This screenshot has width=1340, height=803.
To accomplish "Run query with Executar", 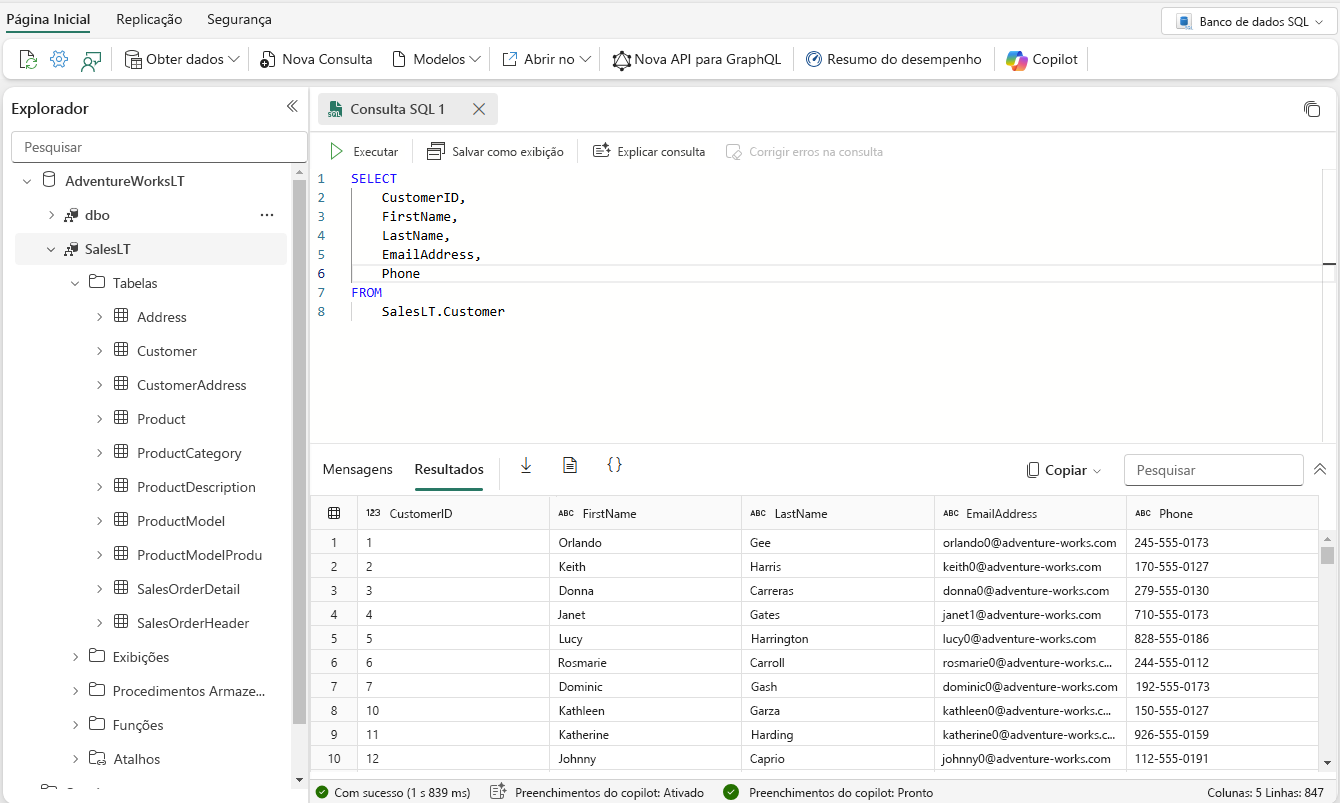I will 364,152.
